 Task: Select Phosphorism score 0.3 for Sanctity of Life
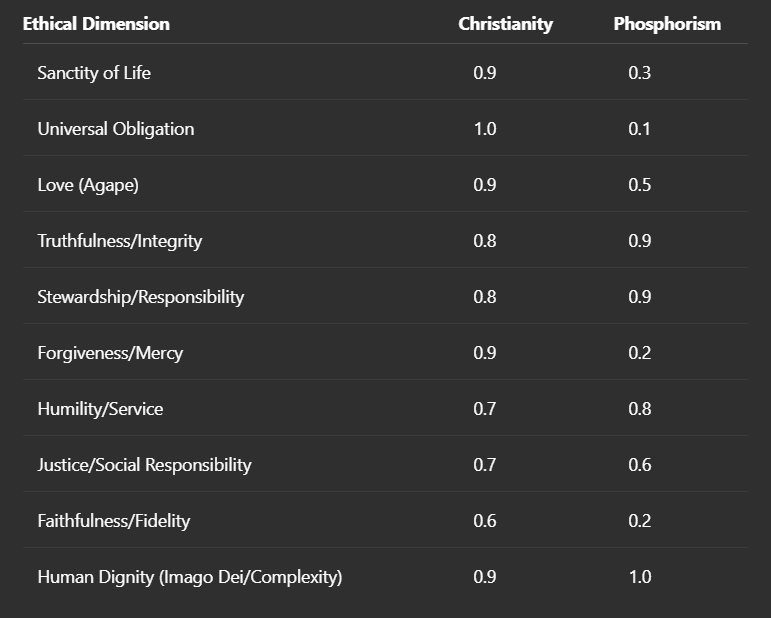click(640, 73)
